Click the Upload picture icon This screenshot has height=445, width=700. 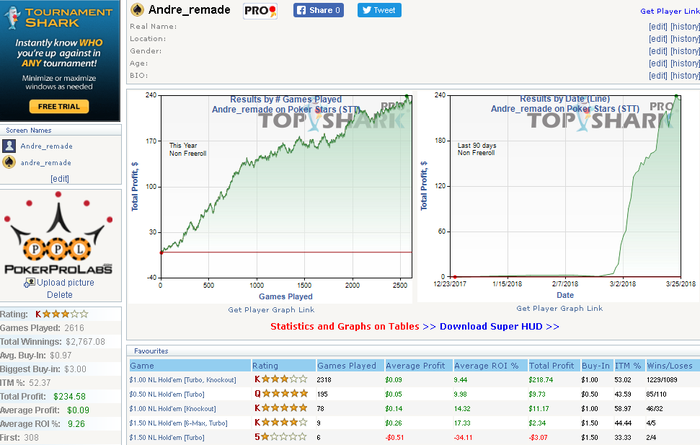tap(29, 283)
